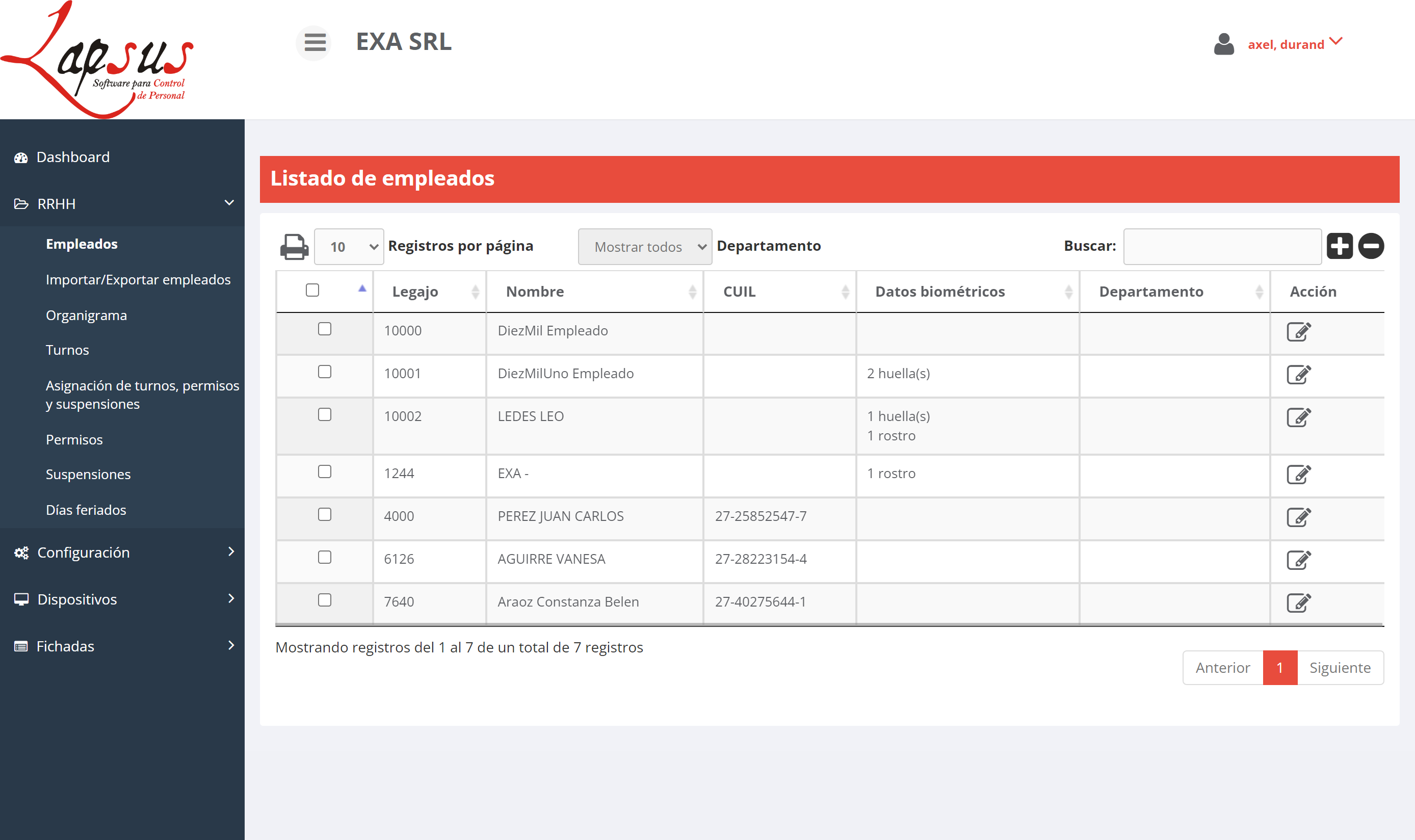The height and width of the screenshot is (840, 1415).
Task: Open Días feriados in the sidebar
Action: (86, 511)
